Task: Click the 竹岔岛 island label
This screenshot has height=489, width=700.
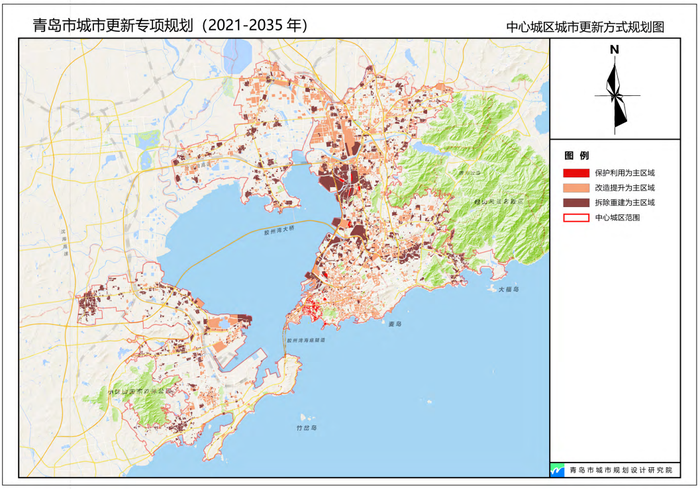Action: pos(306,428)
